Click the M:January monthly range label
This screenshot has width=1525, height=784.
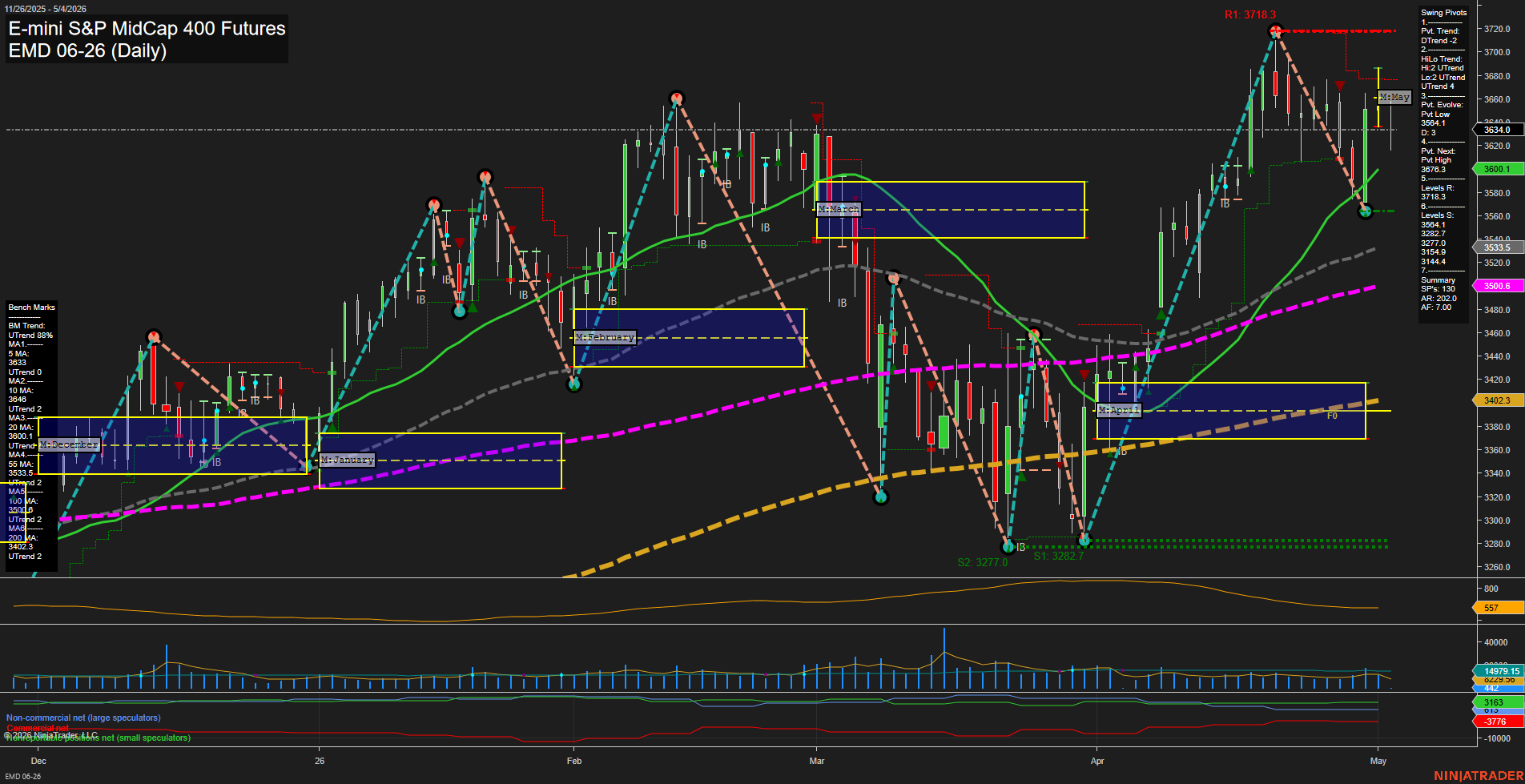click(x=347, y=460)
